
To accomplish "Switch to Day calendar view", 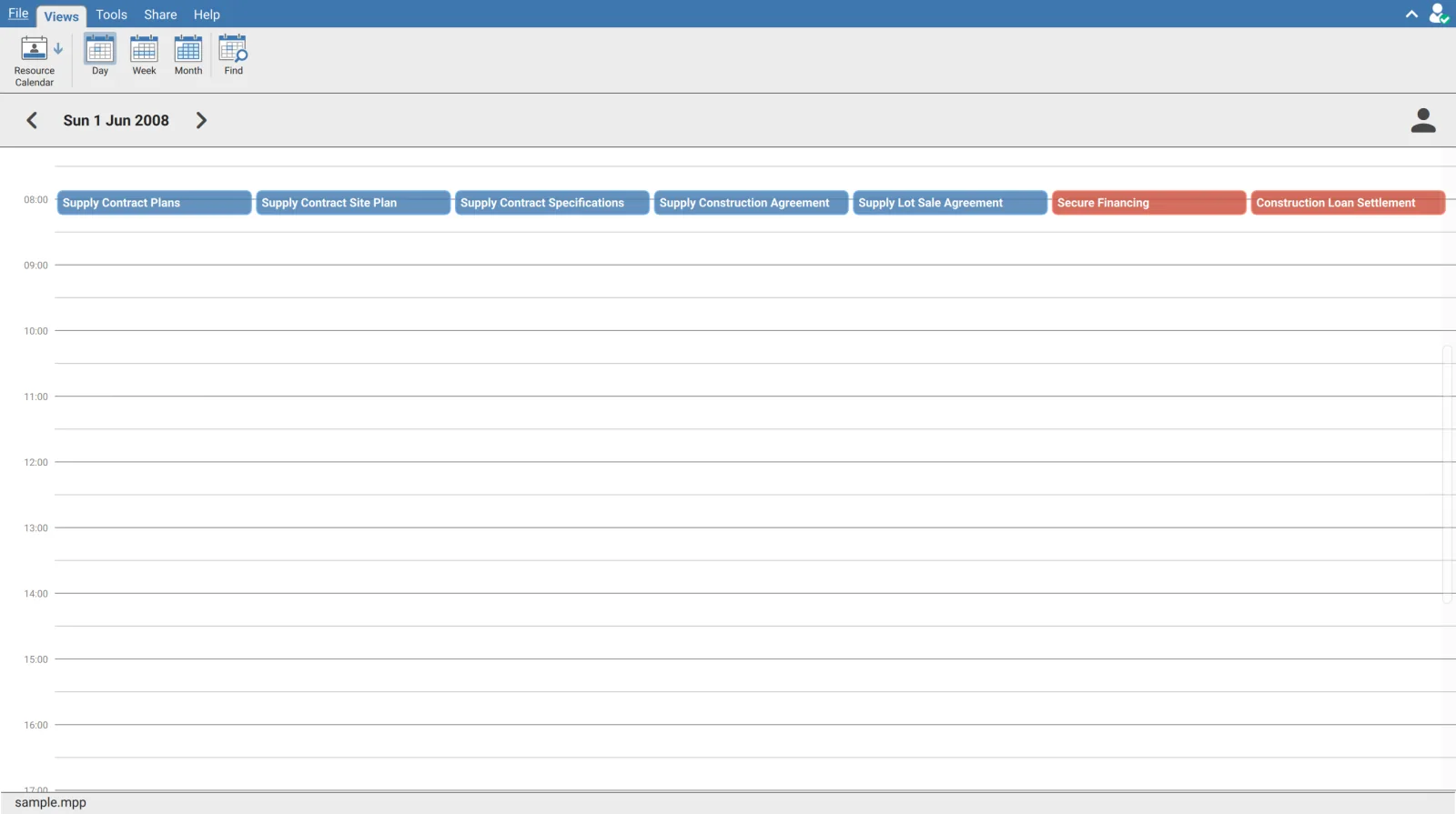I will [x=100, y=55].
